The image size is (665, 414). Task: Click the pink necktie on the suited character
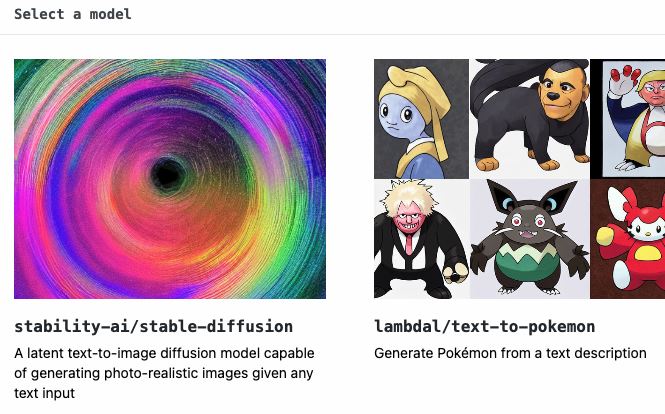(409, 244)
